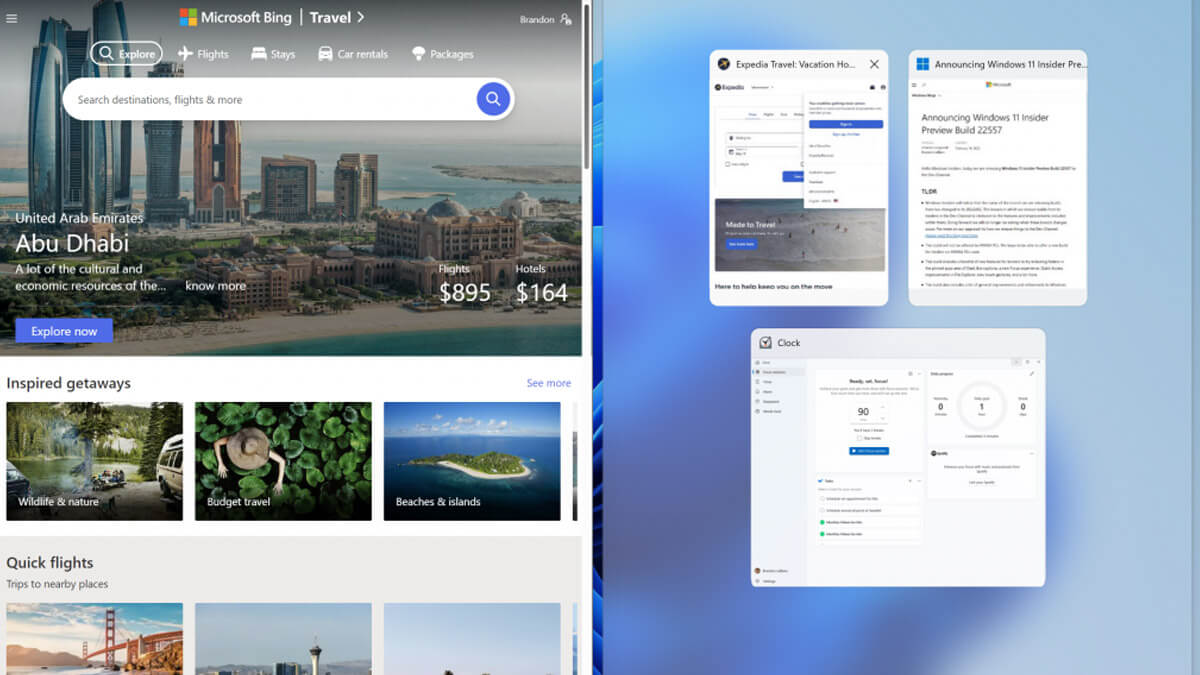Screen dimensions: 1200x675
Task: Open the Budget travel card
Action: [x=283, y=461]
